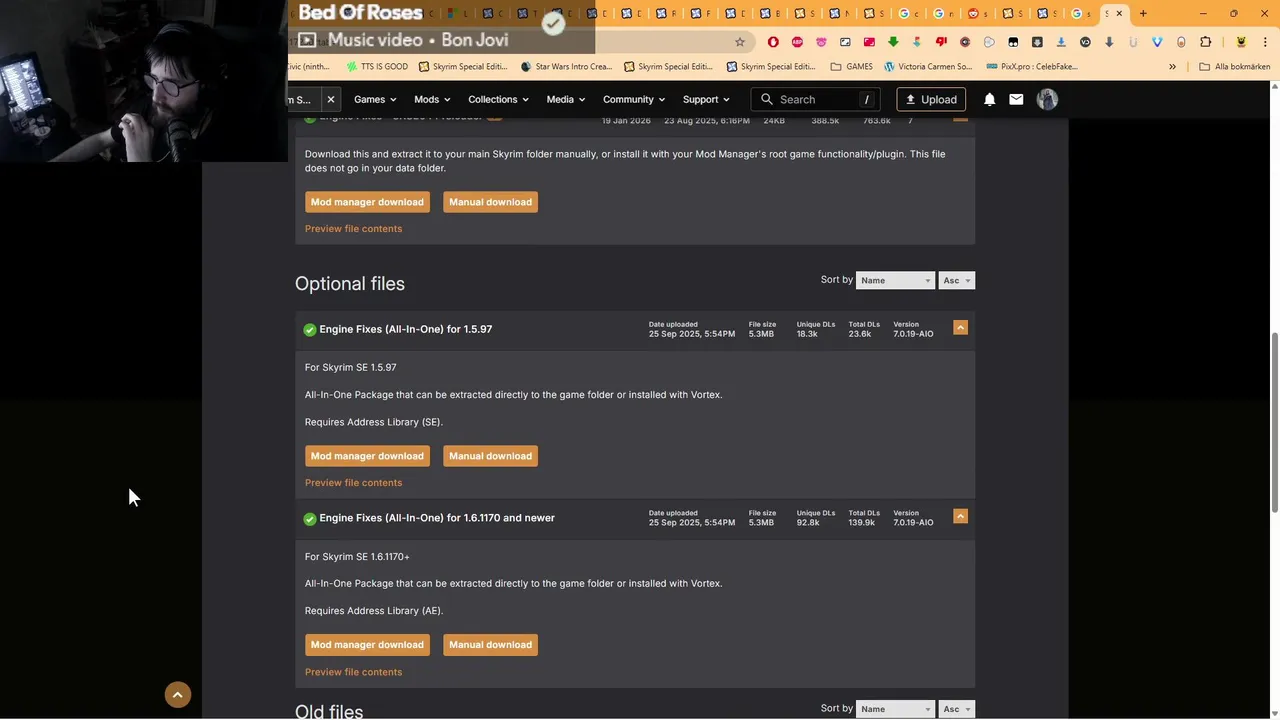Switch to the Reddit browser tab
This screenshot has width=1280, height=720.
pyautogui.click(x=977, y=13)
